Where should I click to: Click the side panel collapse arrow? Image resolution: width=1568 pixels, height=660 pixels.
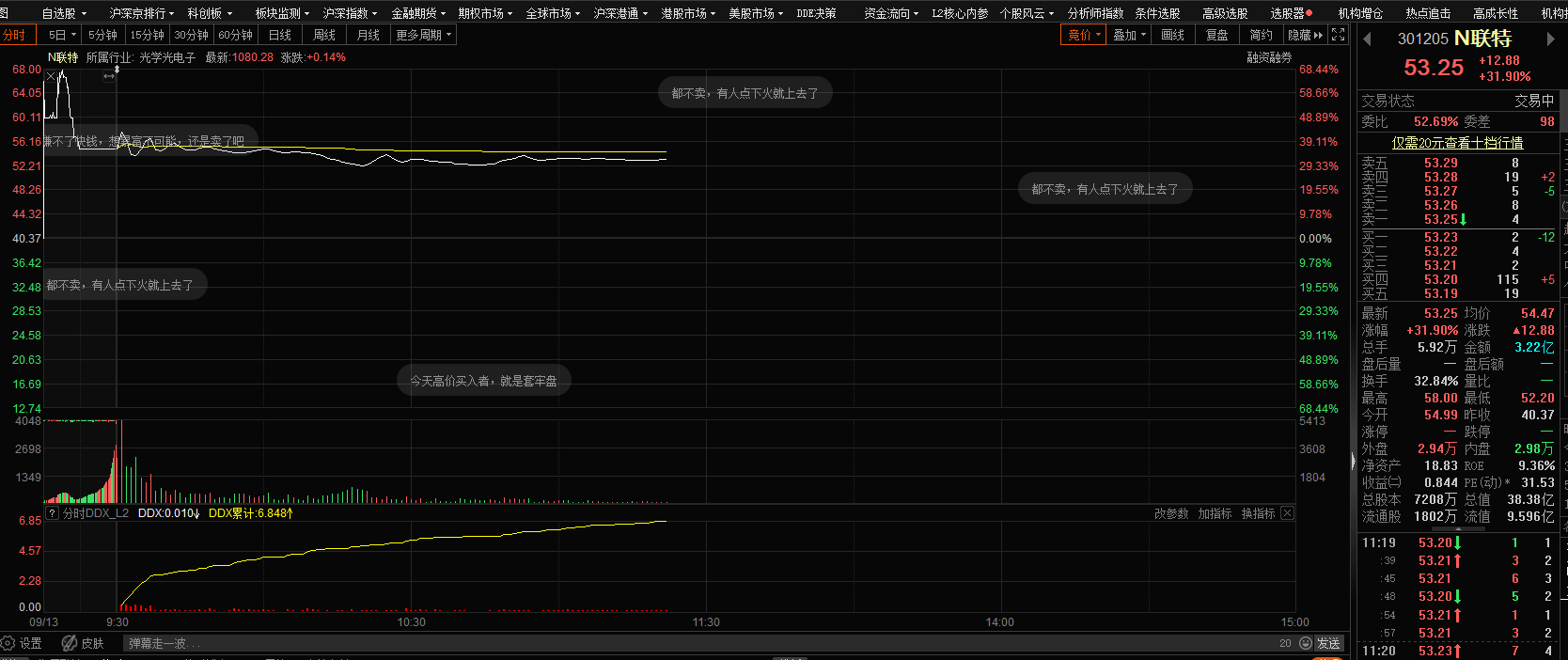pos(1354,461)
